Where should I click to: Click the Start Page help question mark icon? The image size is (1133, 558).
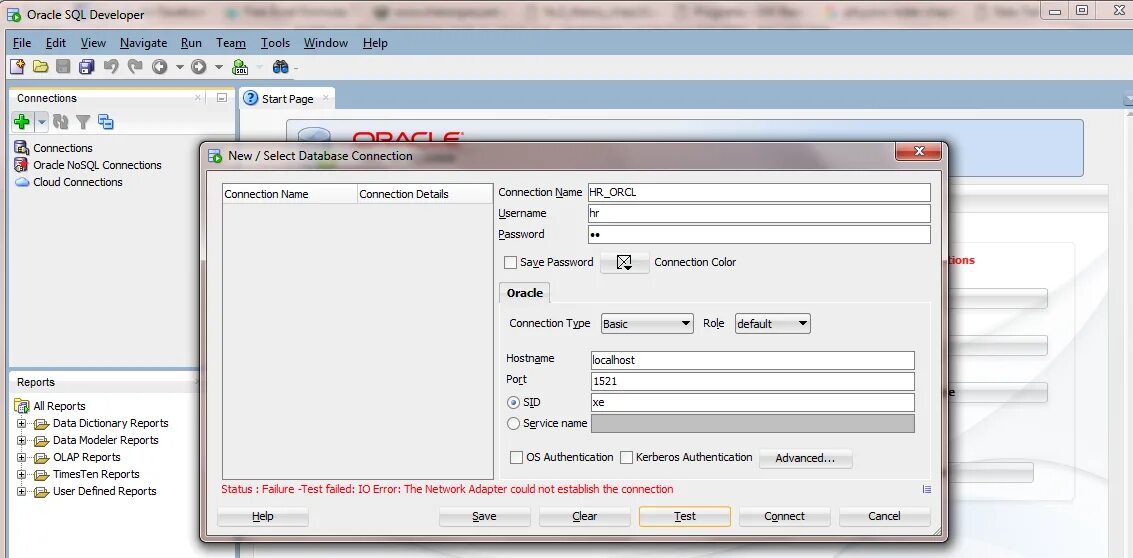click(x=251, y=98)
